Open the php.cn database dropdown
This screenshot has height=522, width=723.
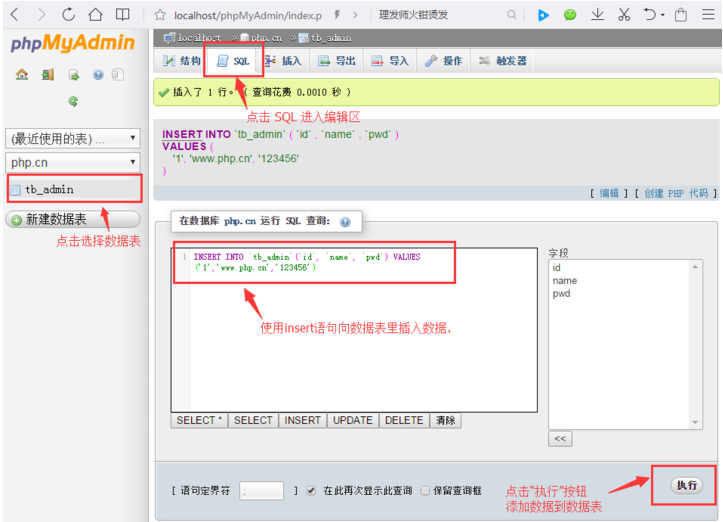[x=73, y=162]
